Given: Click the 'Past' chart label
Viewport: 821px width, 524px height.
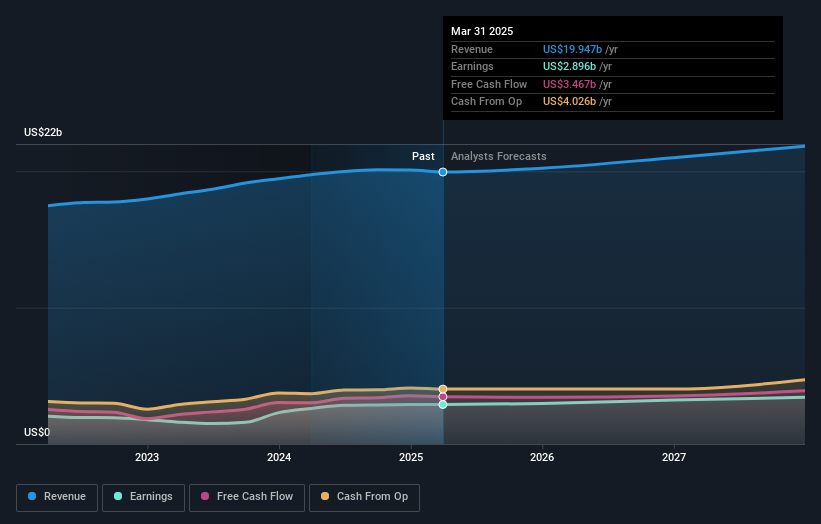Looking at the screenshot, I should coord(423,157).
